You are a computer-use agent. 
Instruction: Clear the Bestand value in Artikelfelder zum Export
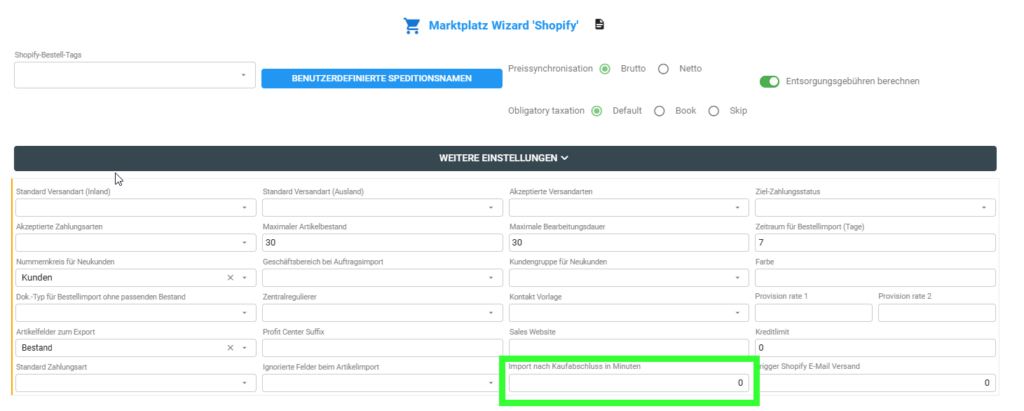pos(230,348)
